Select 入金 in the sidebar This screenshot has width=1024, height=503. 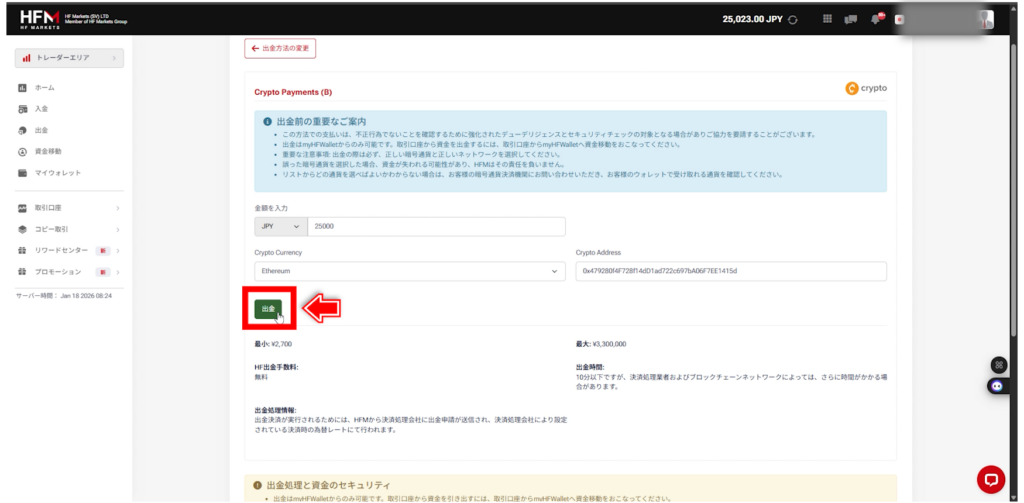(41, 109)
